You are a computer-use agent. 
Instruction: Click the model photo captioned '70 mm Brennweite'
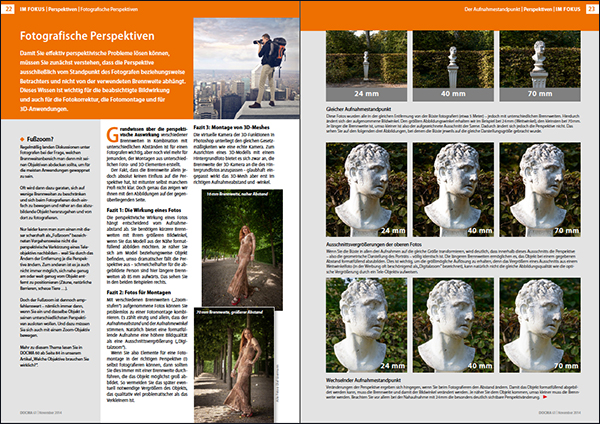coord(234,363)
